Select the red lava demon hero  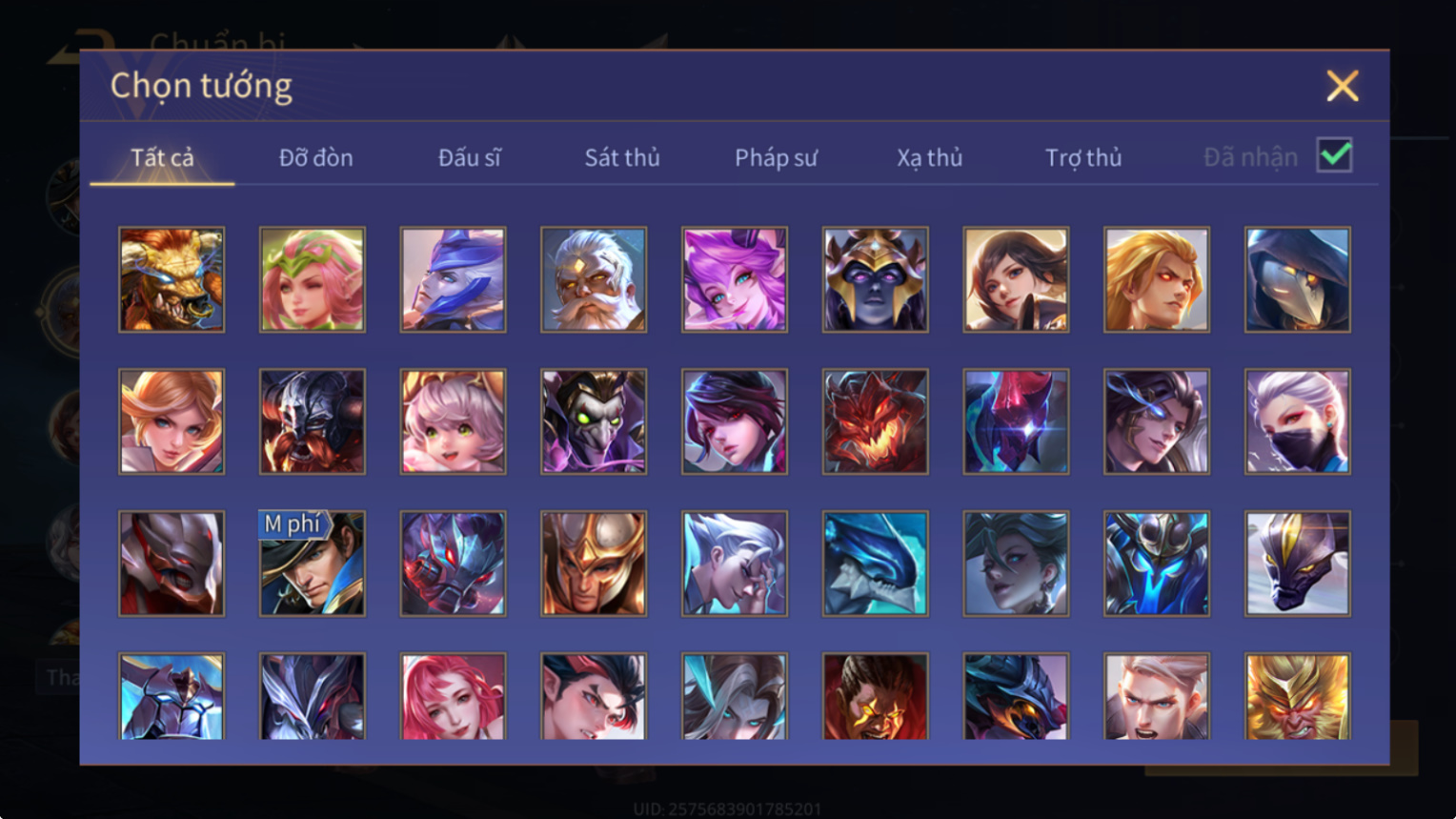(876, 421)
